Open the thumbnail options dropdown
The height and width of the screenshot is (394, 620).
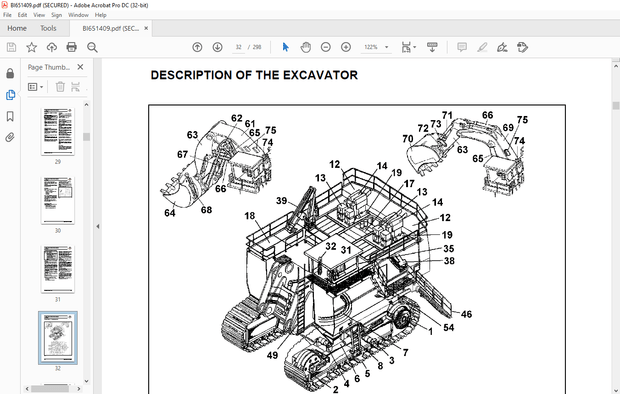coord(36,87)
